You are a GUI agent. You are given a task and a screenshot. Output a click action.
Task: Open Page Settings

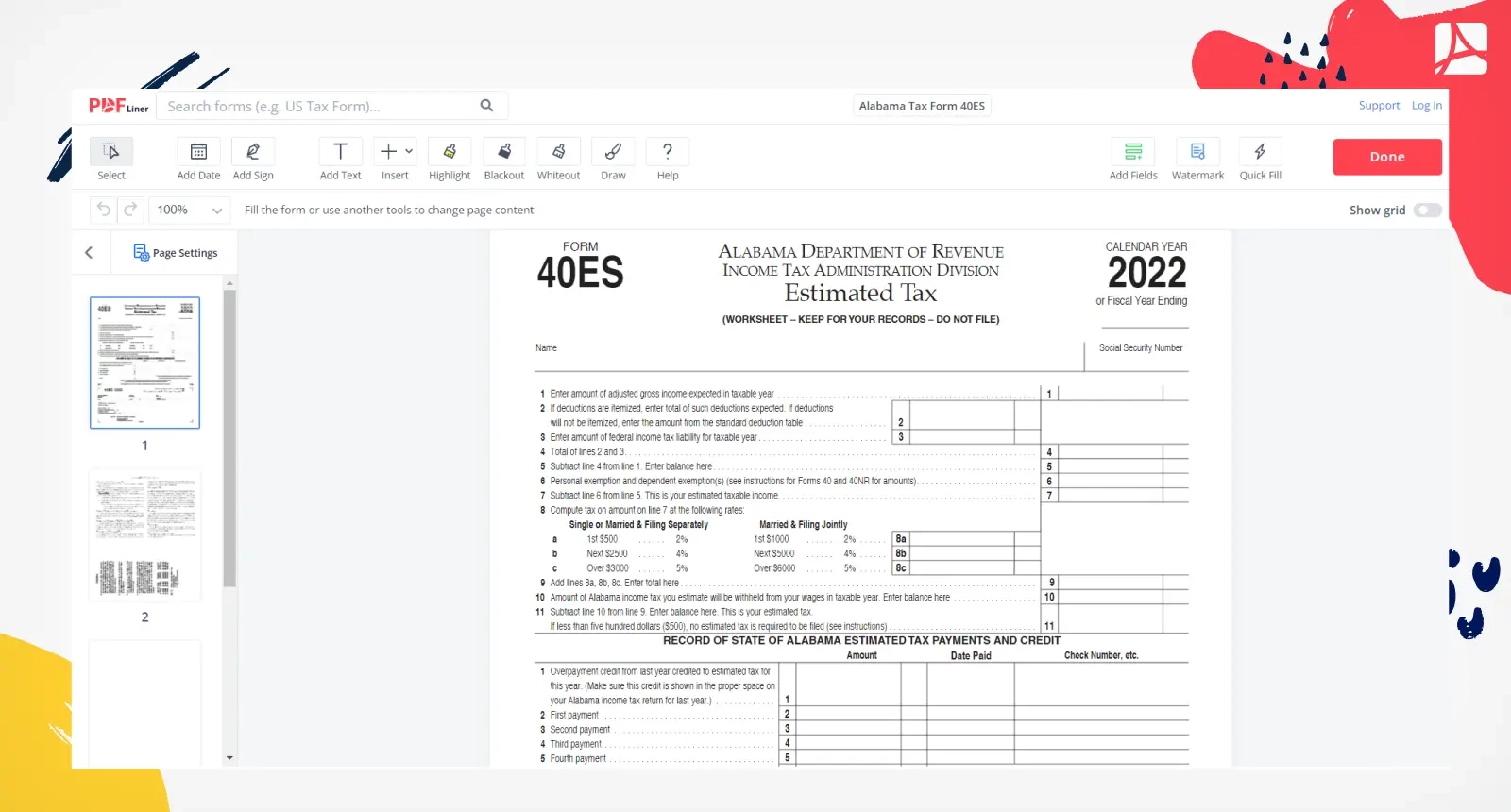click(x=176, y=253)
